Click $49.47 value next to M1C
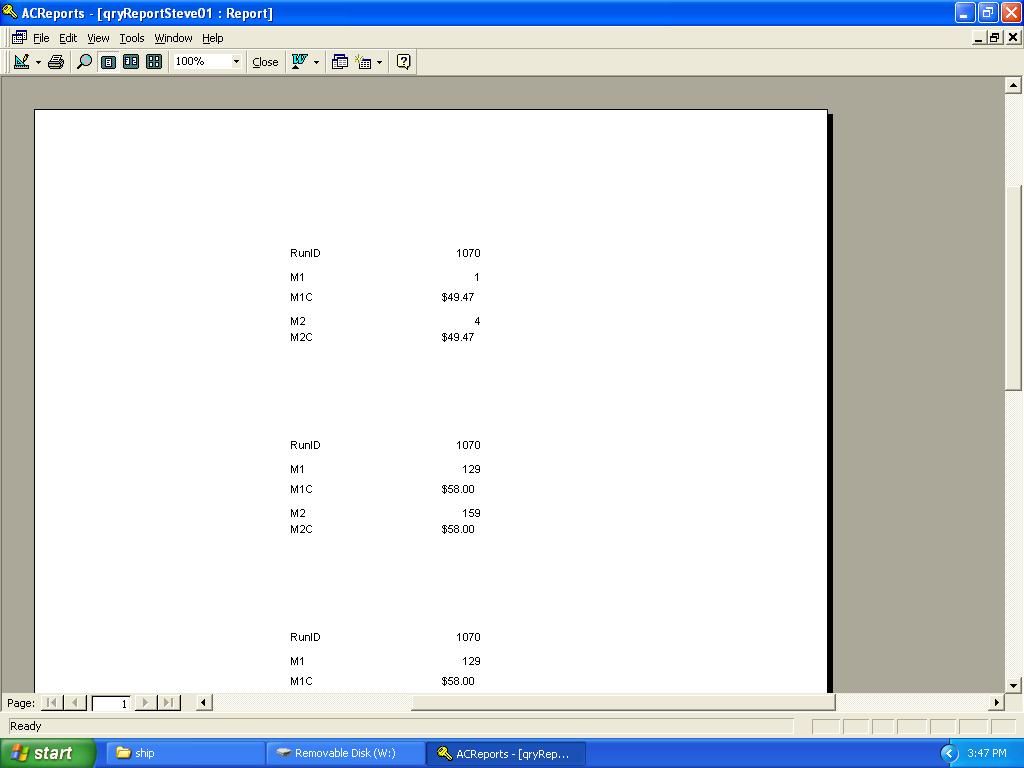The image size is (1024, 768). coord(458,297)
